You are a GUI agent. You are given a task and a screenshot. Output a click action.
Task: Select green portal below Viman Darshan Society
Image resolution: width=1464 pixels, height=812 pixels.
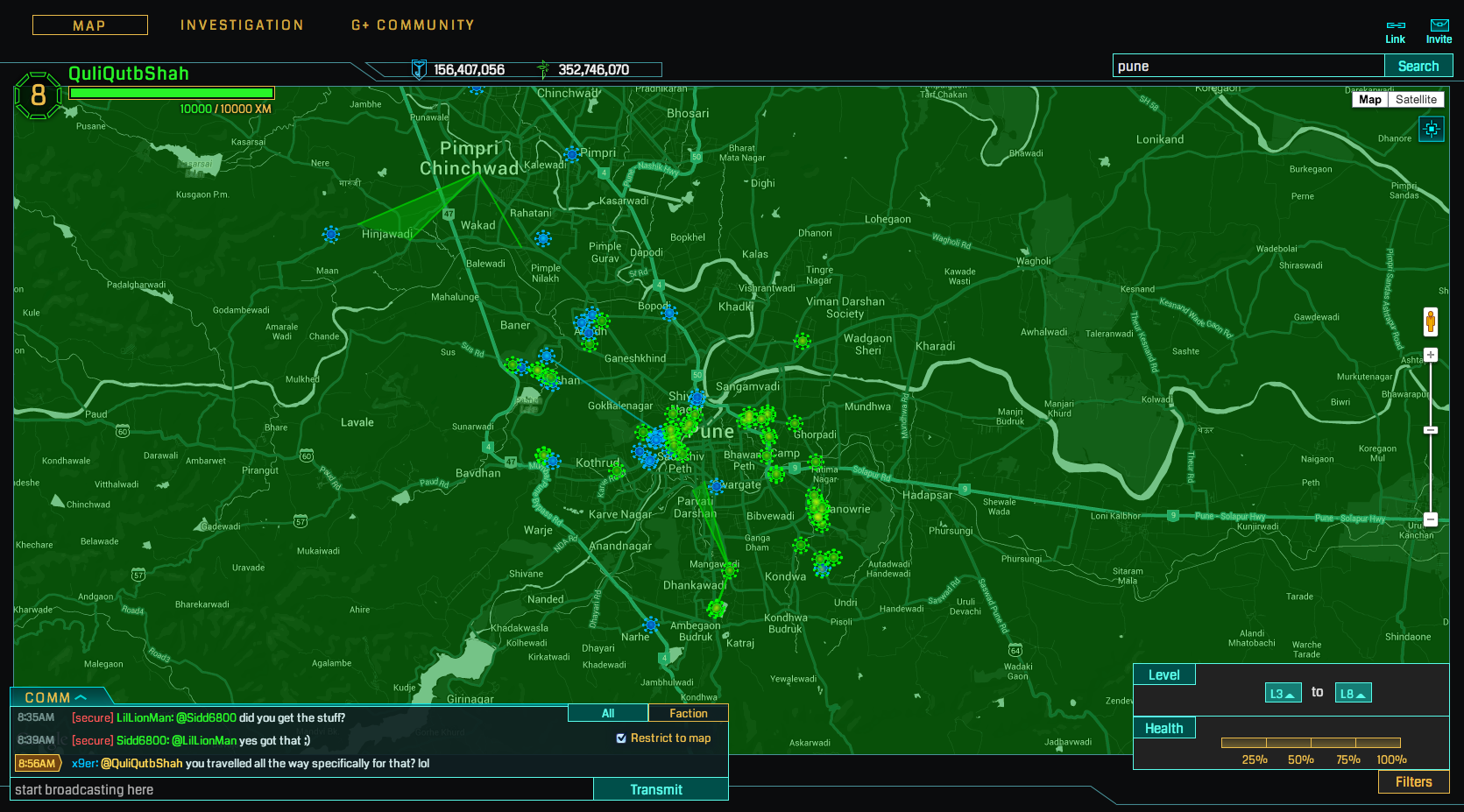pos(803,341)
